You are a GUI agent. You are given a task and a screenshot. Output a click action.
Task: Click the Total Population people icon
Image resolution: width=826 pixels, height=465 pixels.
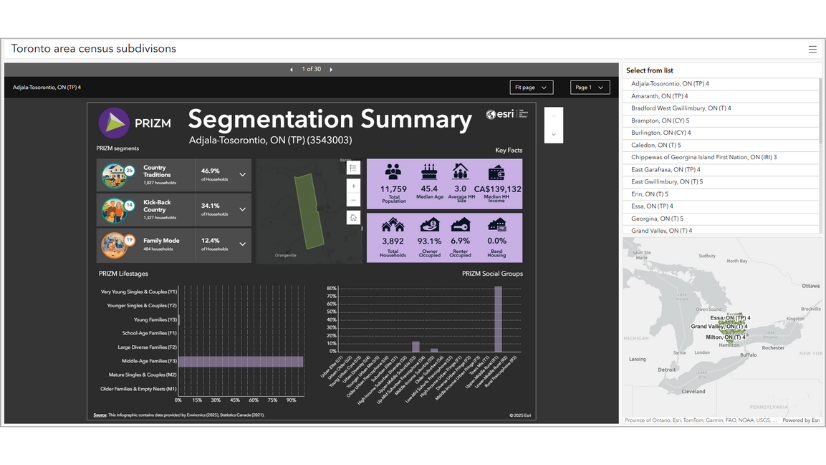click(393, 172)
